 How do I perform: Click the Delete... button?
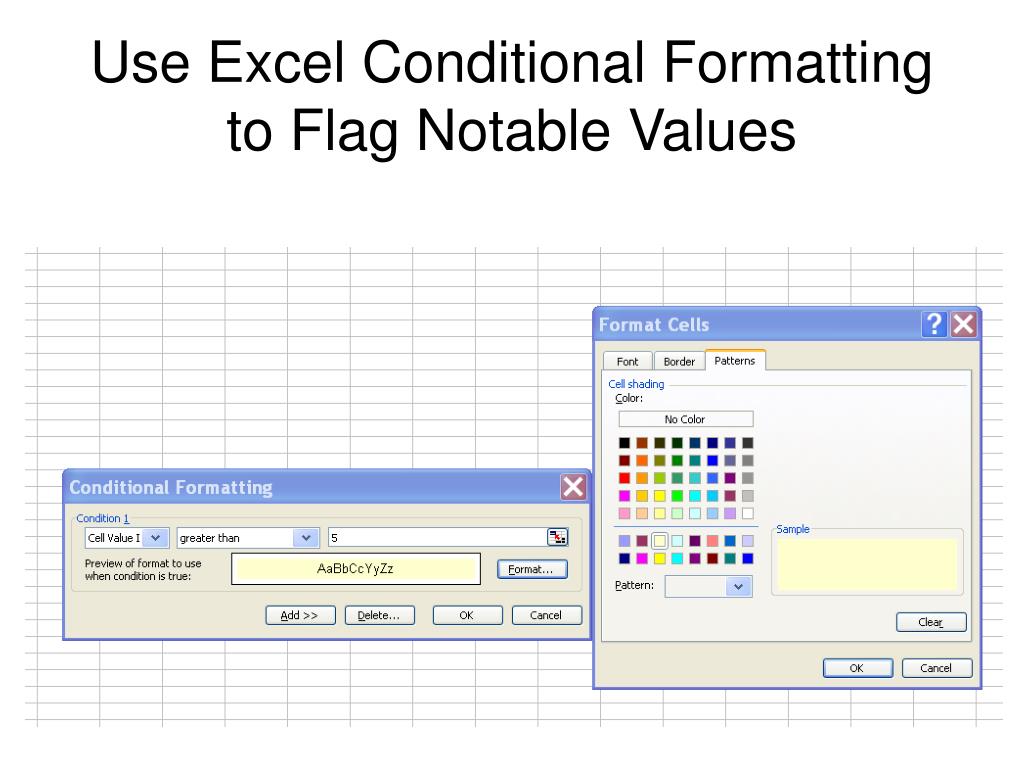pos(379,615)
